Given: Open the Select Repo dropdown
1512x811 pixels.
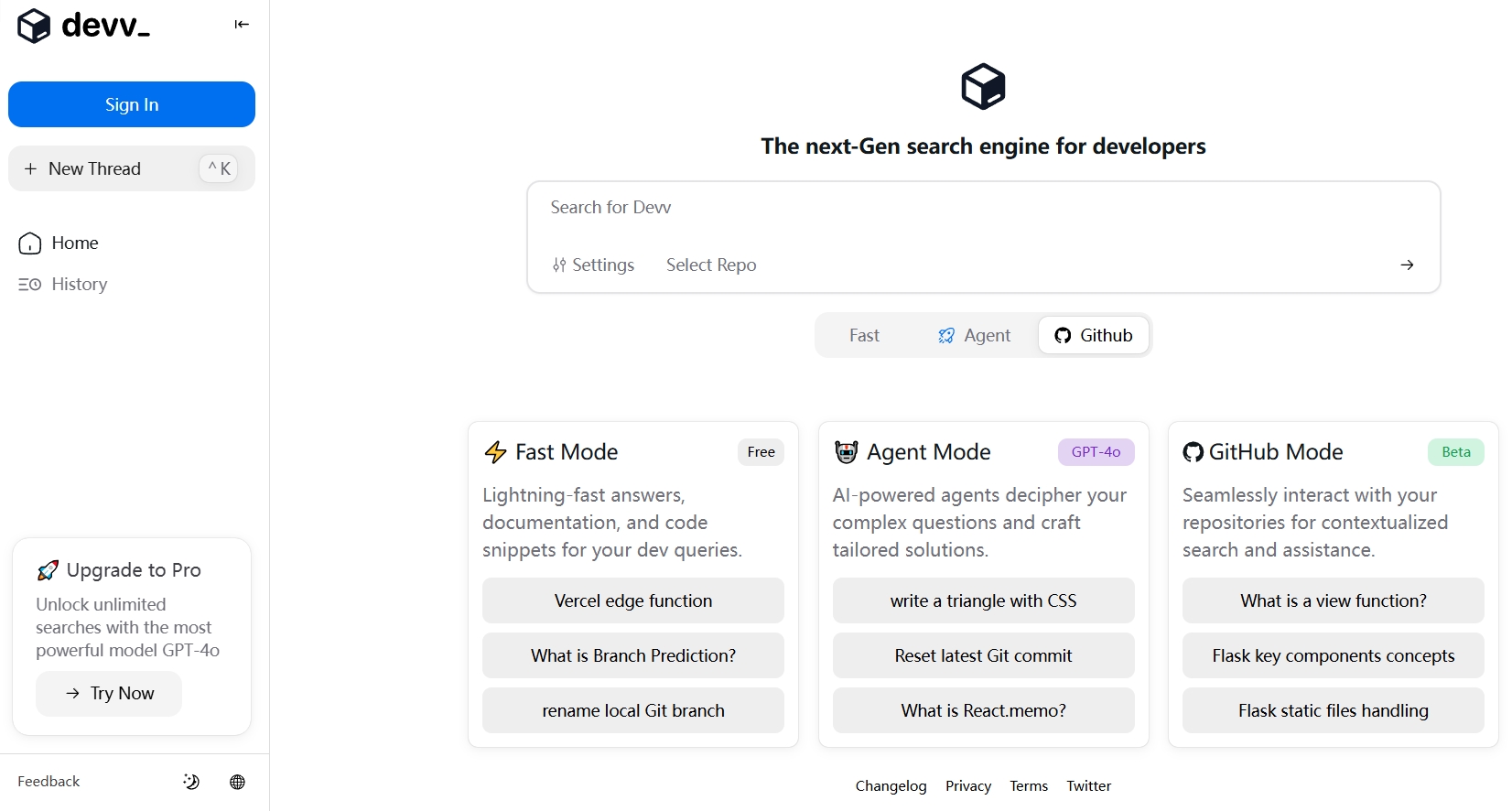Looking at the screenshot, I should (711, 265).
